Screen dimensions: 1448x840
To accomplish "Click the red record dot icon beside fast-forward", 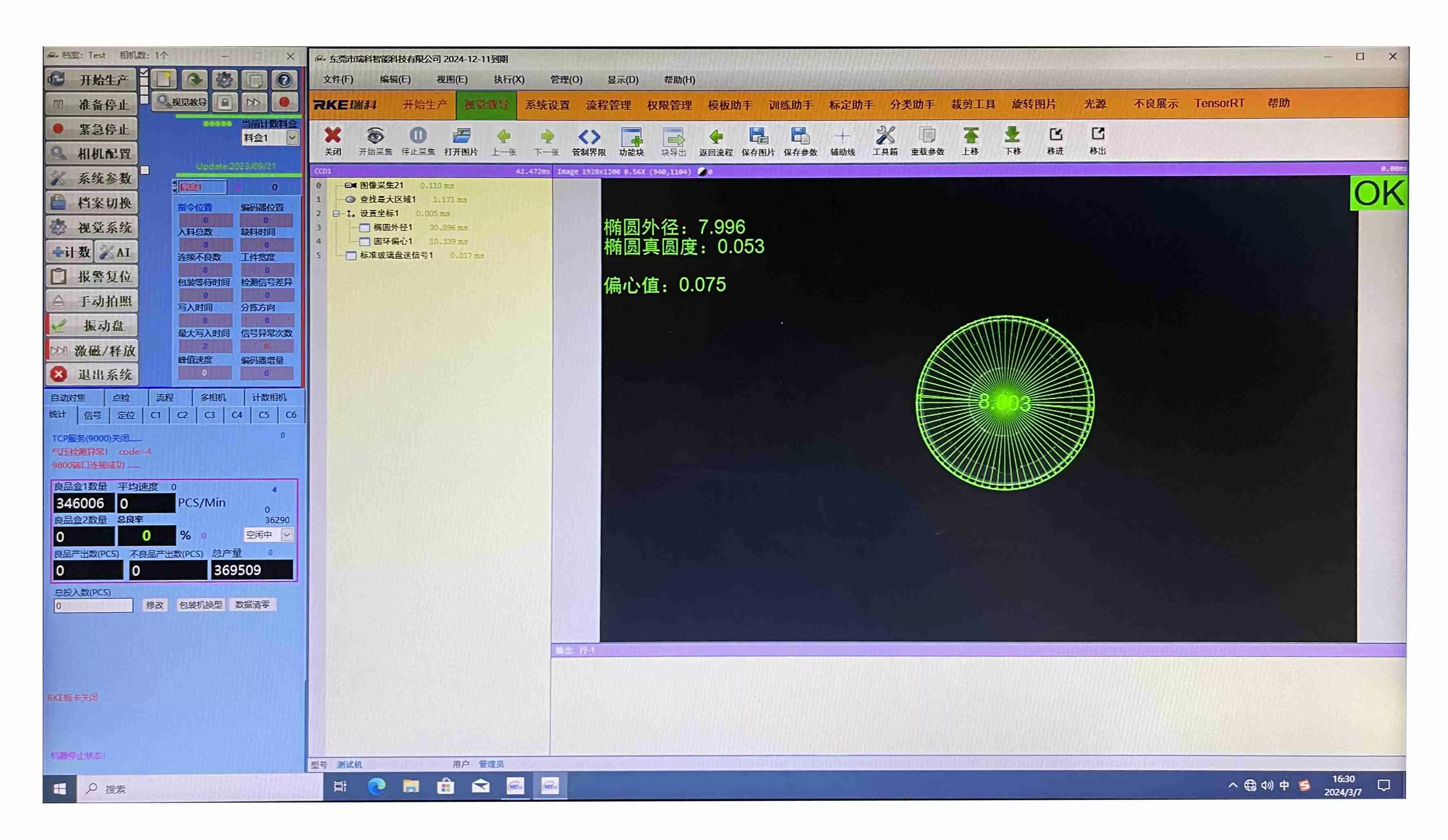I will pyautogui.click(x=284, y=103).
